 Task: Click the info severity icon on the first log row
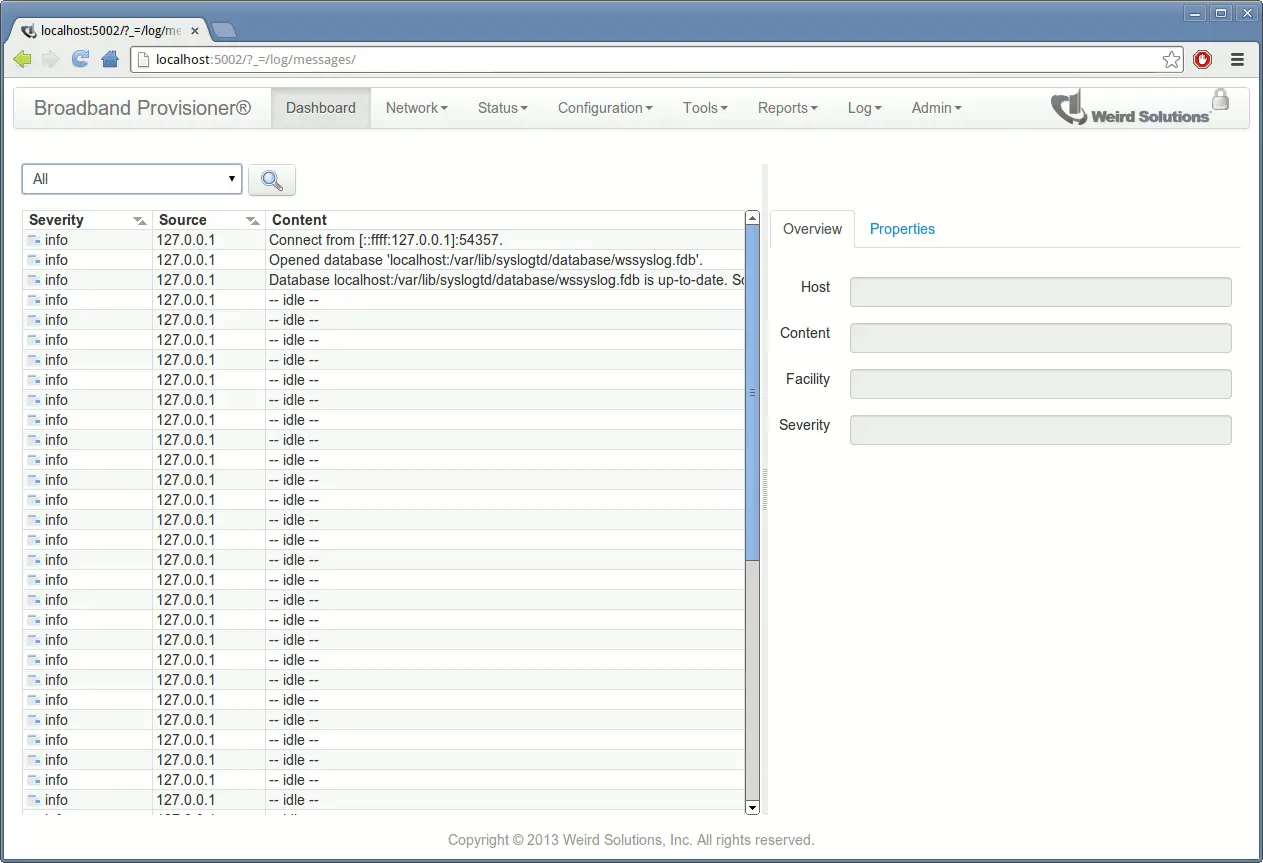click(x=32, y=239)
